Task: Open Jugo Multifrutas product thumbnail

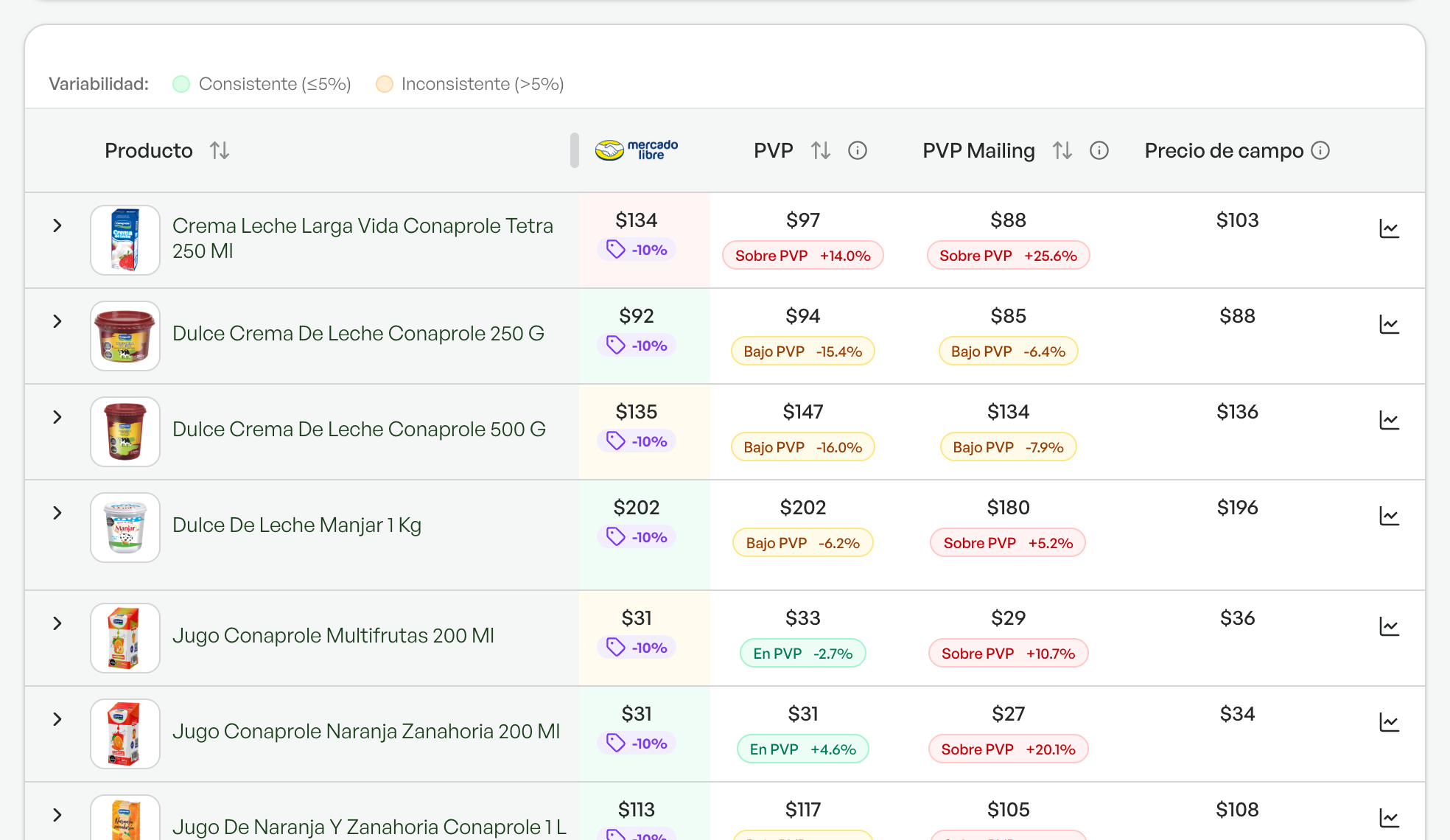Action: click(125, 638)
